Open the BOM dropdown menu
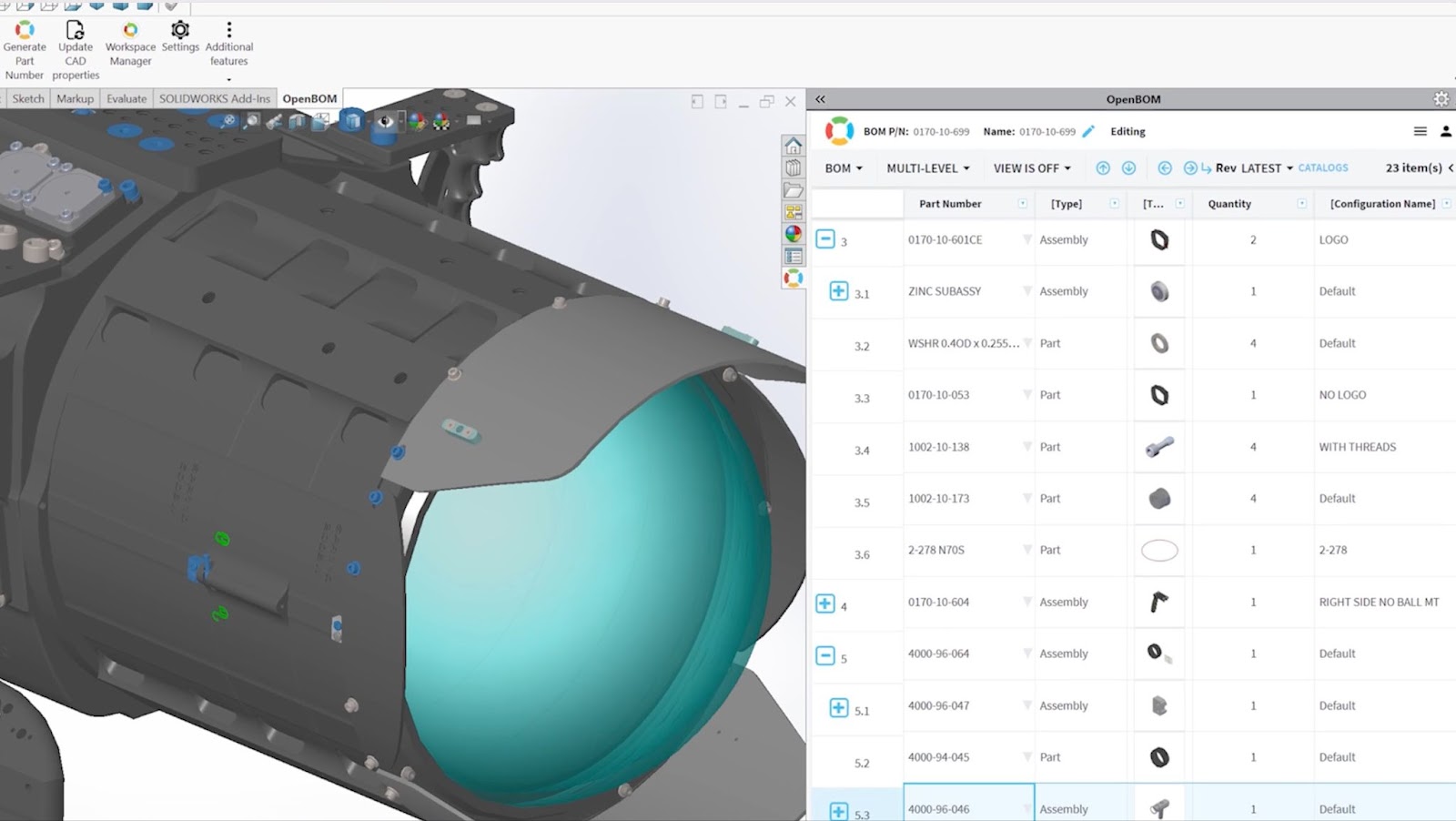Screen dimensions: 1456x821 point(844,168)
